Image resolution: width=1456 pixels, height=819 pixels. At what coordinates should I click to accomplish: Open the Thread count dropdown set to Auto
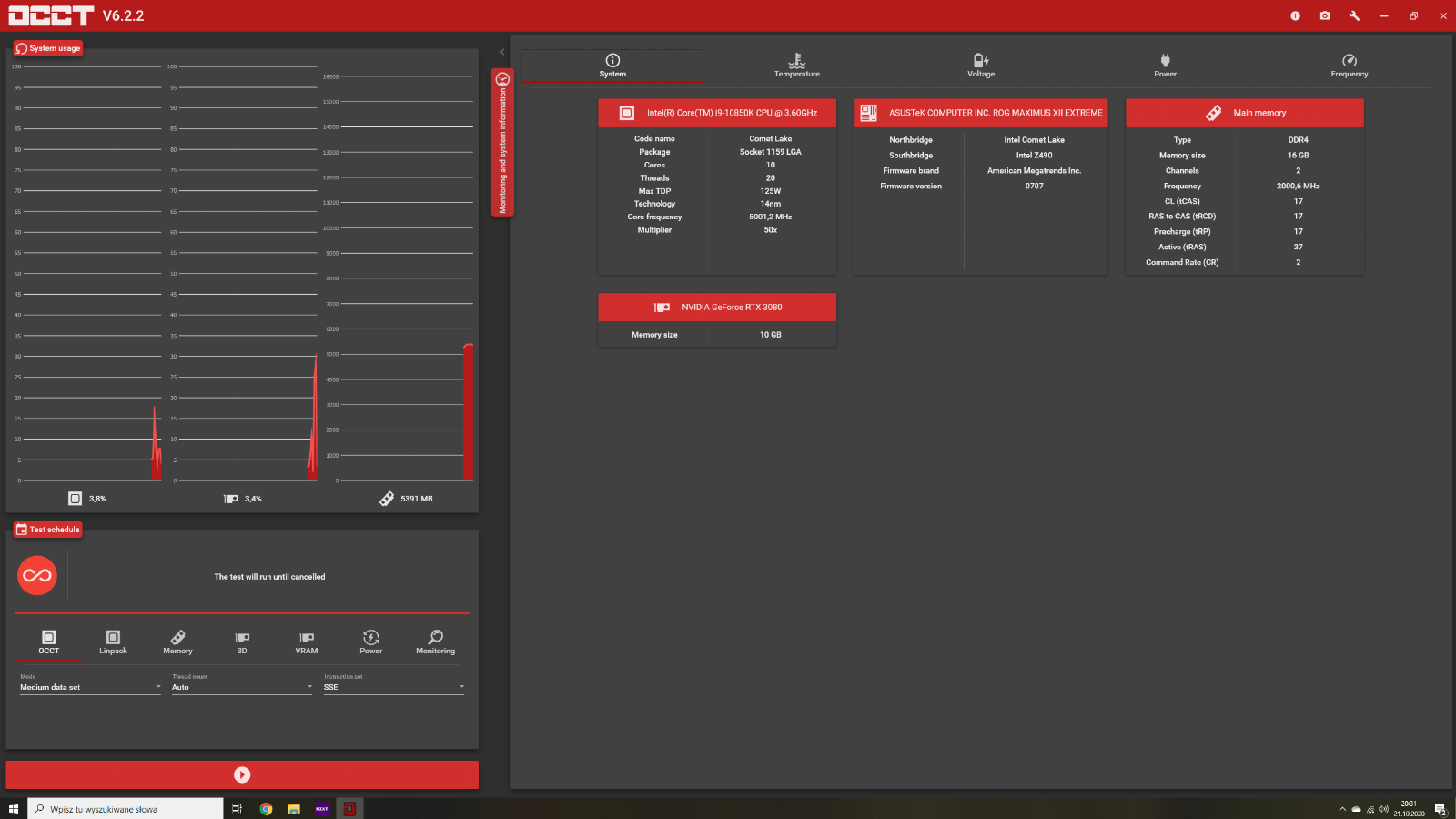[x=242, y=687]
